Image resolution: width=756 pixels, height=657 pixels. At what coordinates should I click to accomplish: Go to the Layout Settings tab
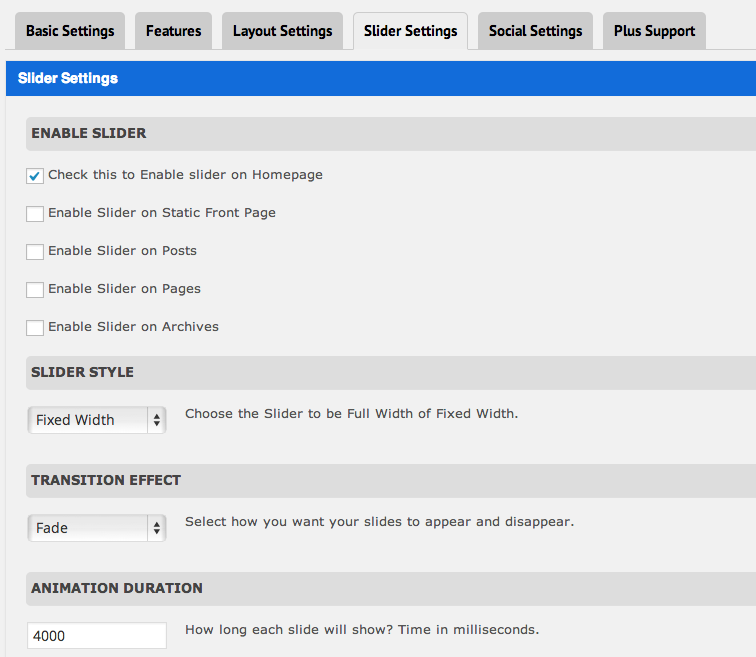[x=283, y=31]
